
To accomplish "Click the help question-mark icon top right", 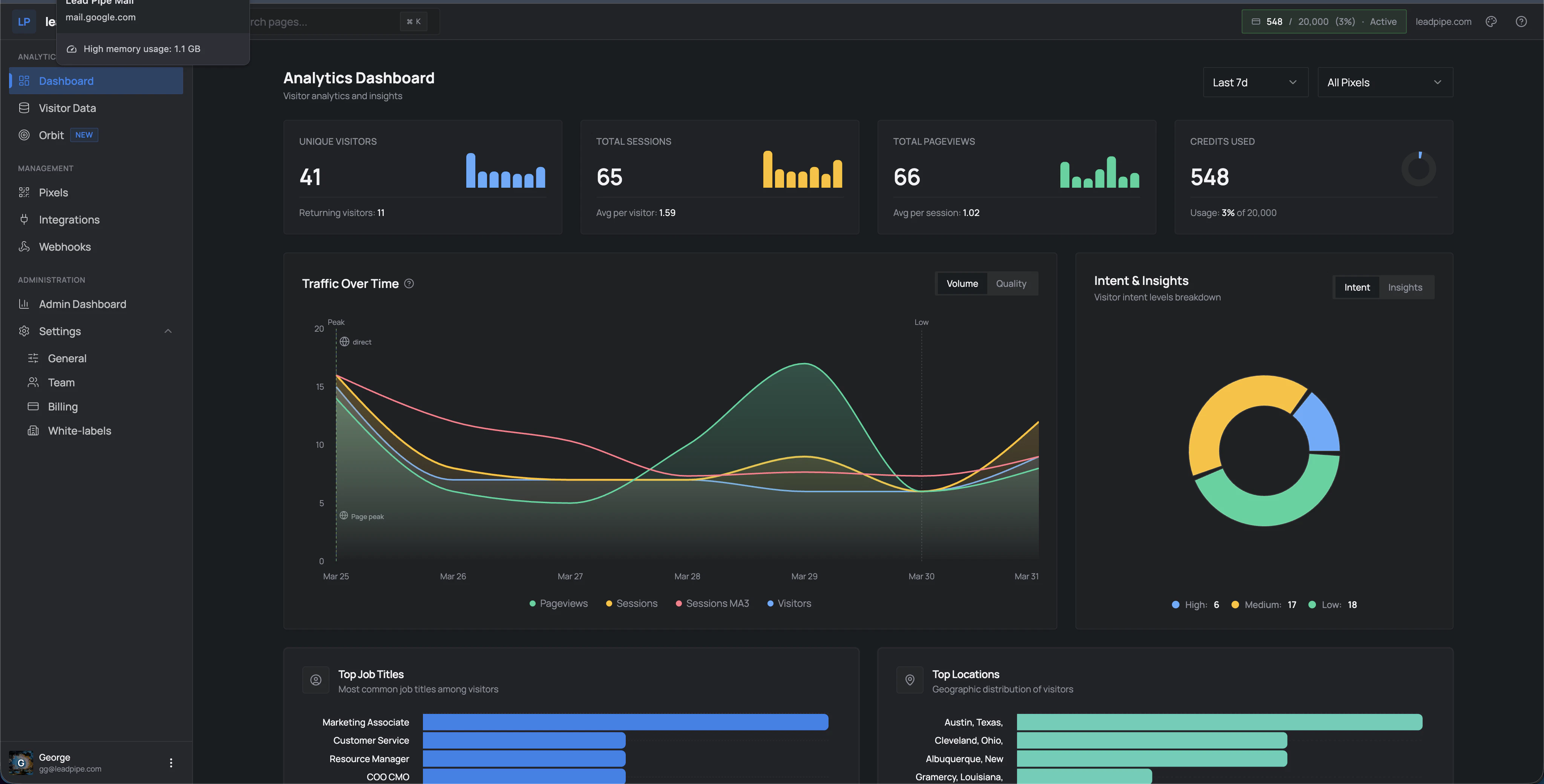I will pos(1521,21).
